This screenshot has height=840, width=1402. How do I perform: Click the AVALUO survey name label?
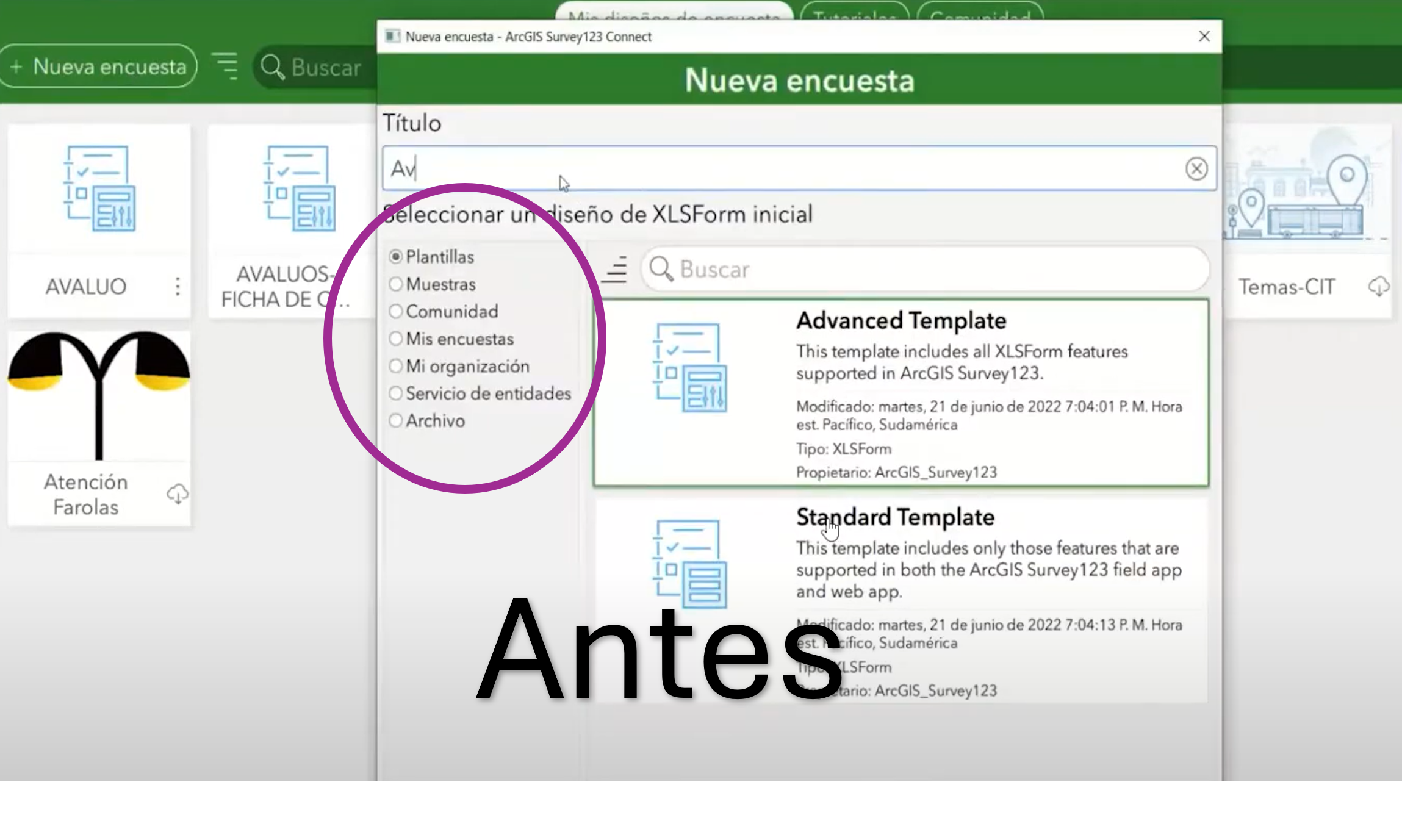point(86,287)
